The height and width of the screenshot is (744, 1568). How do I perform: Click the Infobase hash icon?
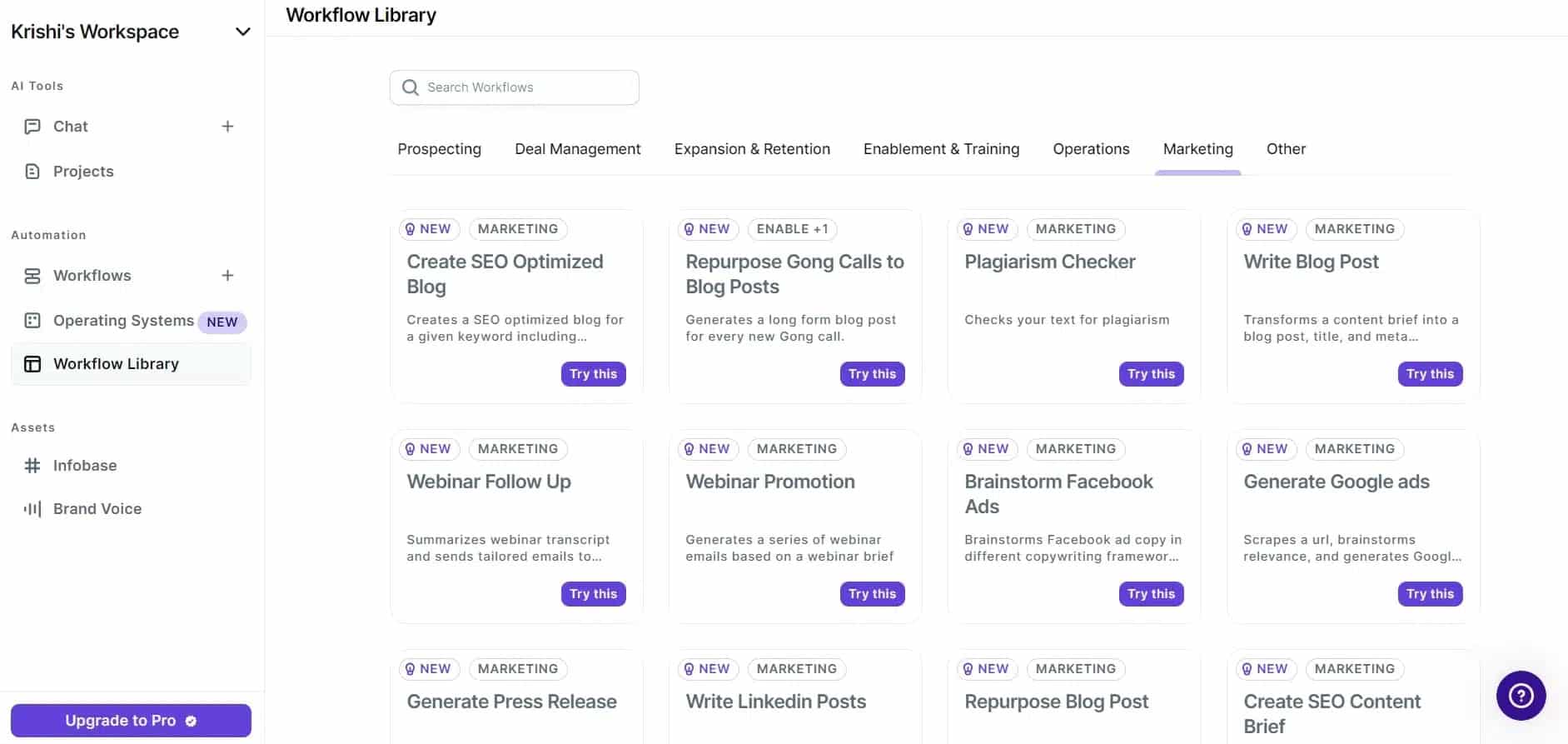[32, 466]
